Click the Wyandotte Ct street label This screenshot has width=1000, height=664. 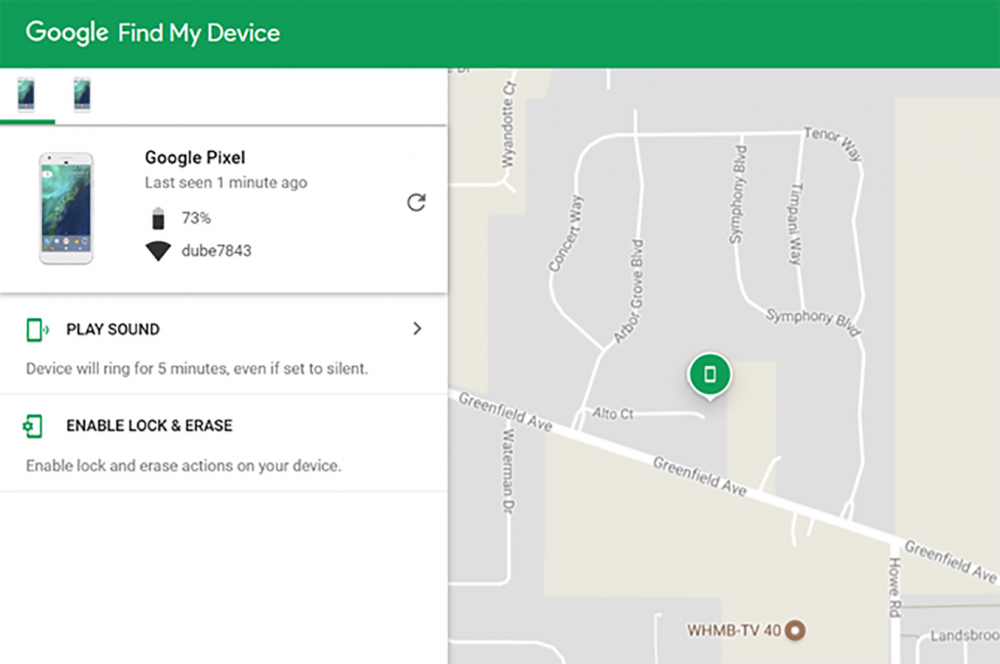pyautogui.click(x=508, y=125)
